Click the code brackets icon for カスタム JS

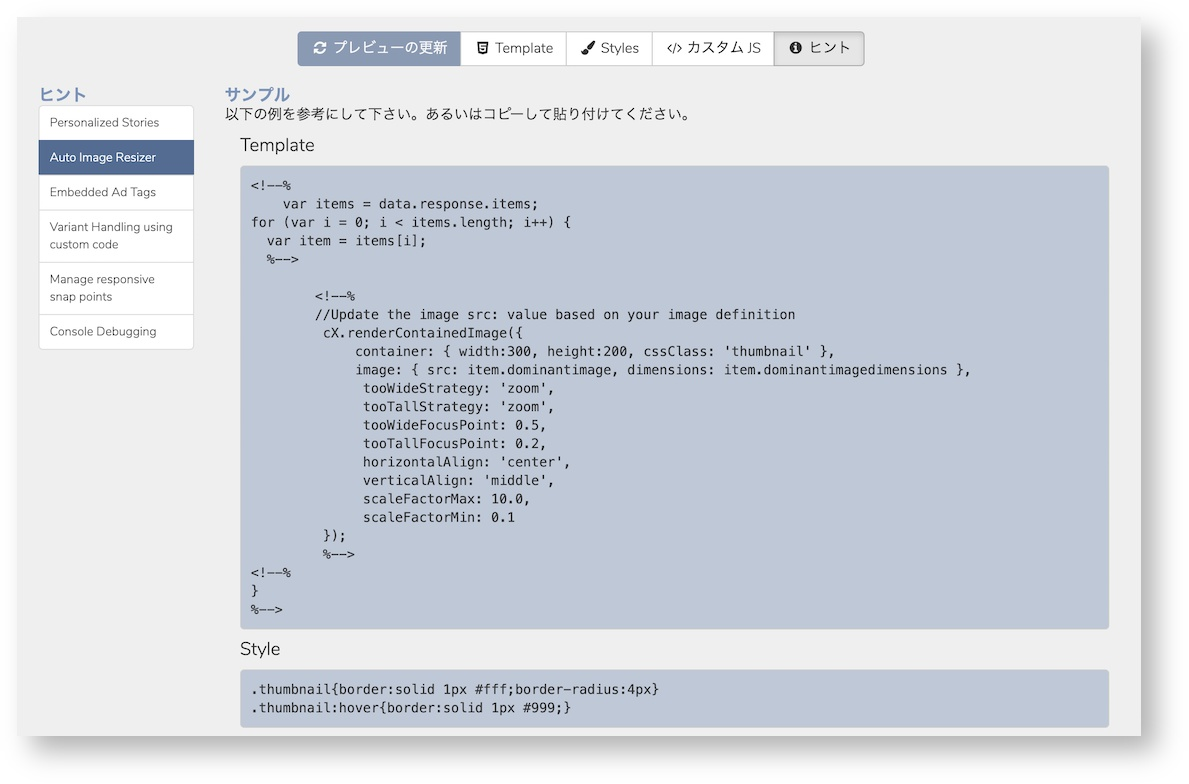point(674,48)
